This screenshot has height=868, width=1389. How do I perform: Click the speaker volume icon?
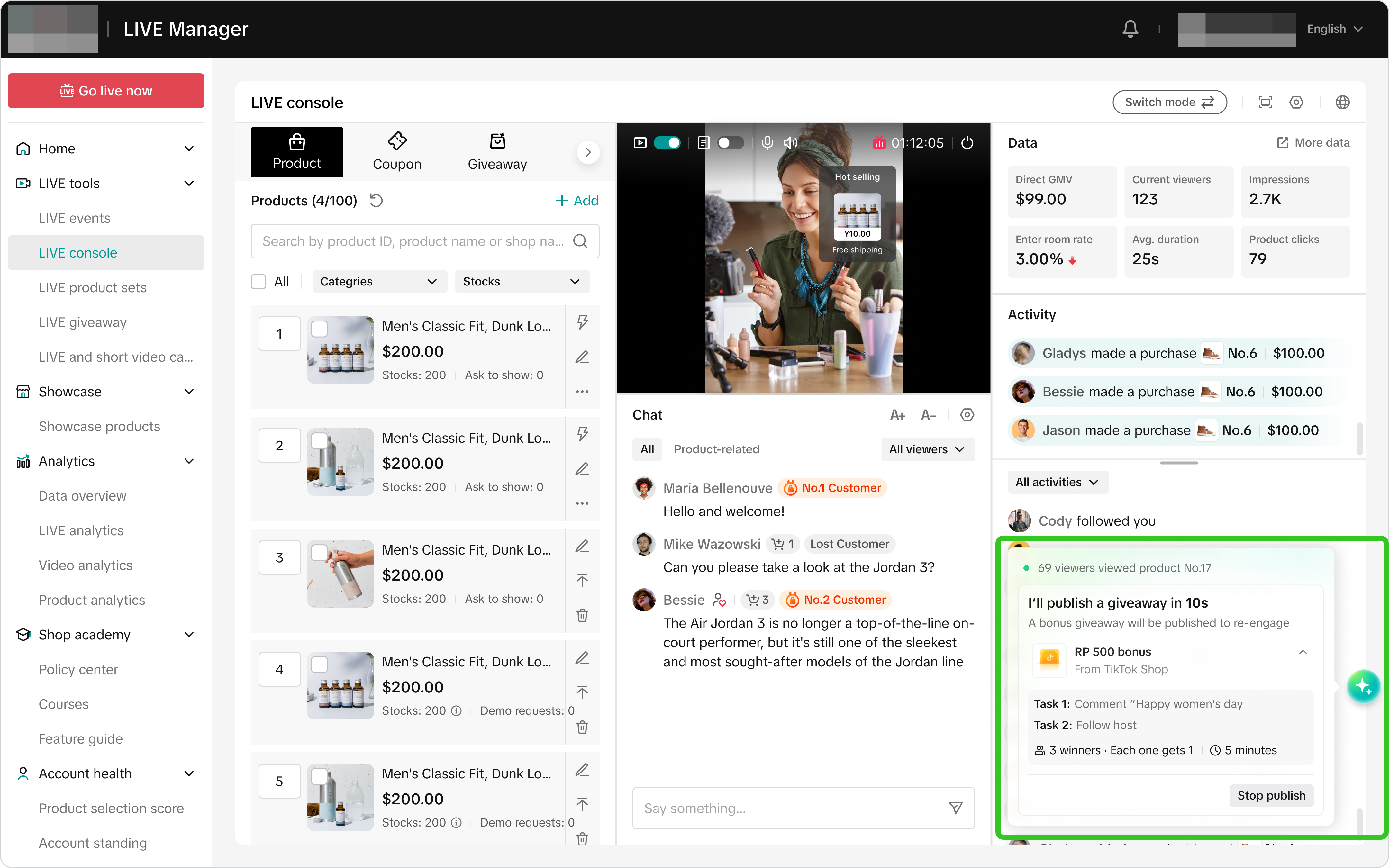pos(791,143)
